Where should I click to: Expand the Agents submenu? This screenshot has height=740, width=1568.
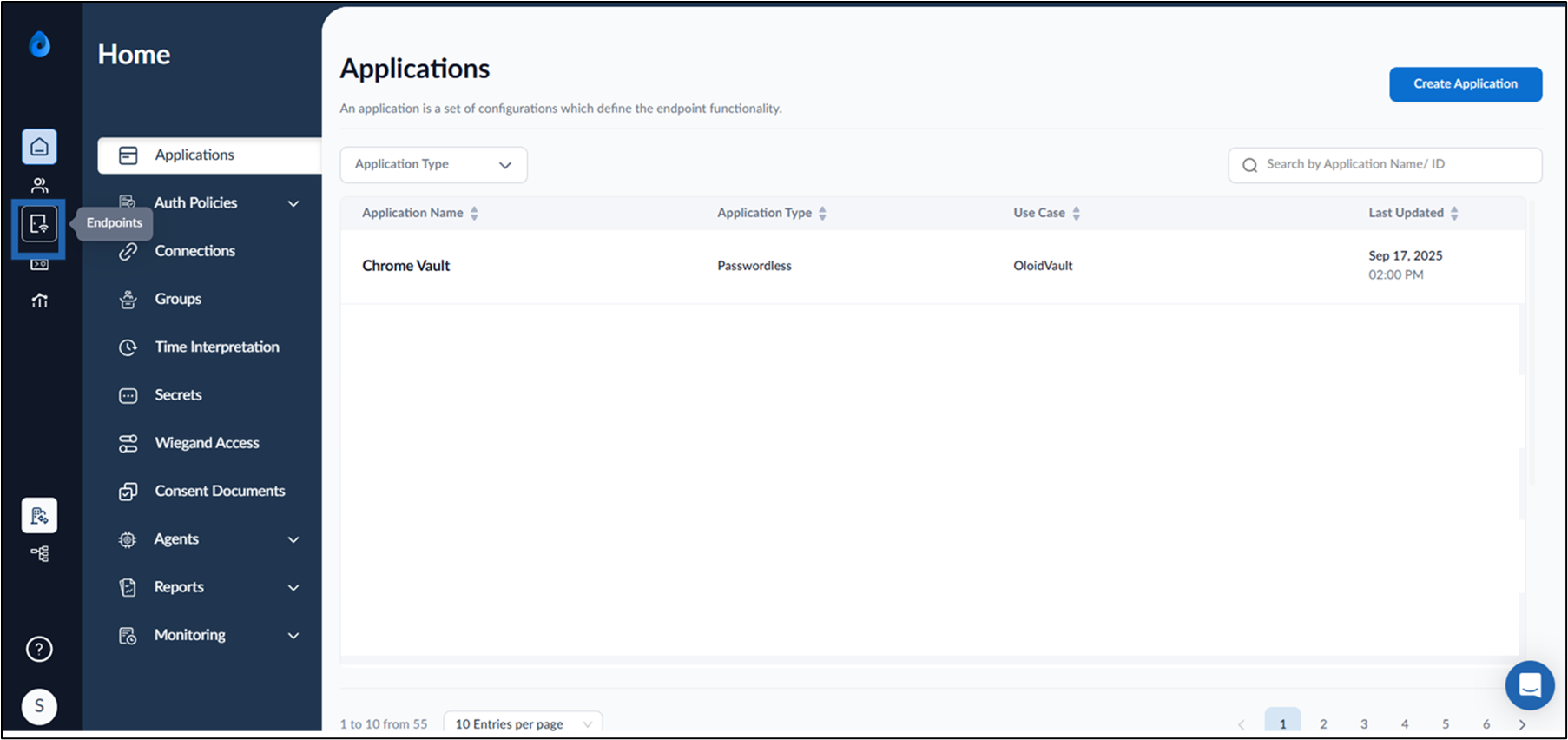pos(293,539)
